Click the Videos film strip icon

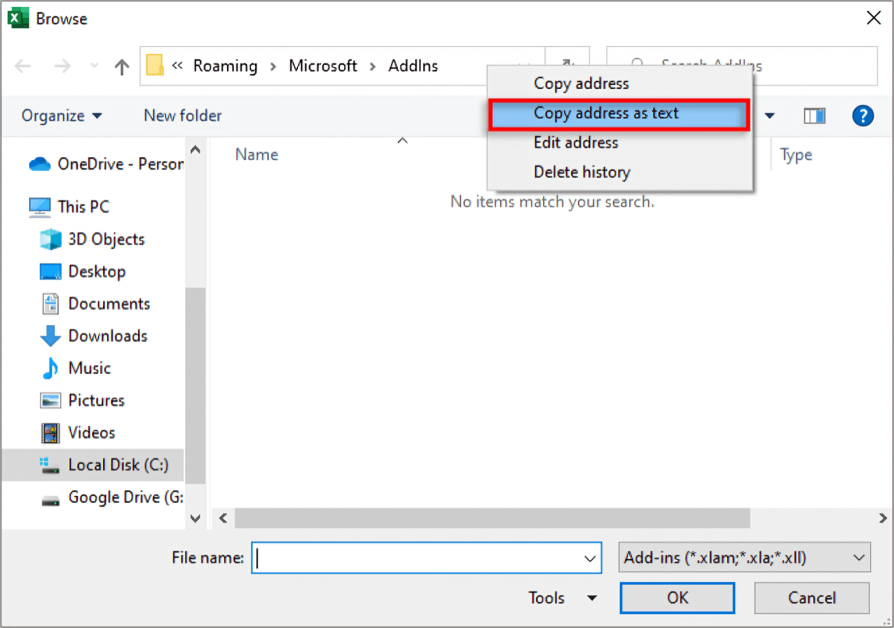50,433
